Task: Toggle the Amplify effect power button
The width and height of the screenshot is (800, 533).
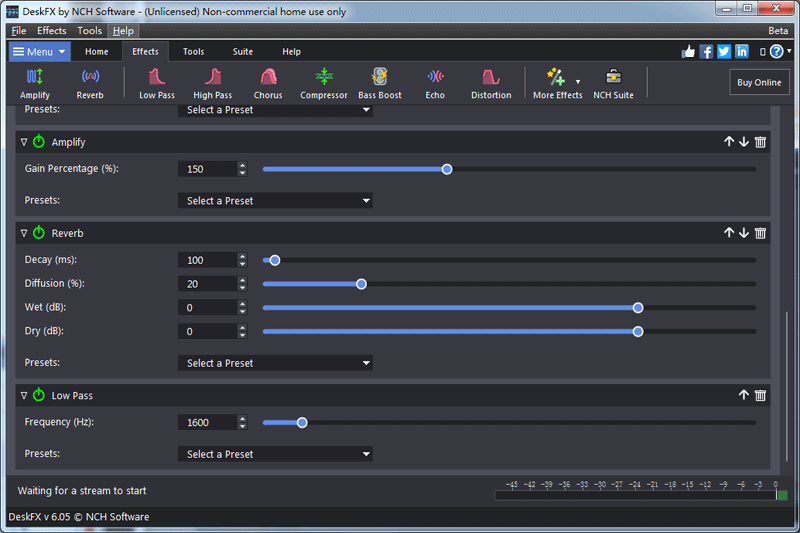Action: click(x=39, y=141)
